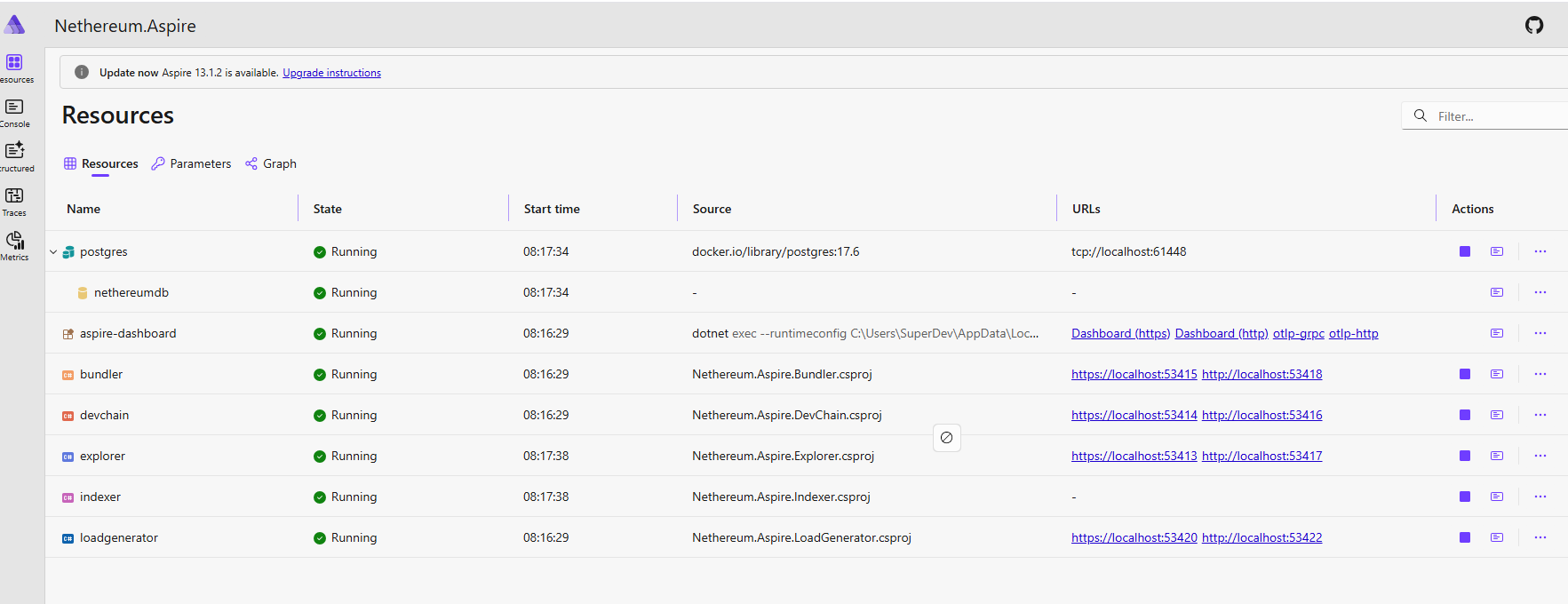1568x604 pixels.
Task: Sort by the Start time column header
Action: coord(552,209)
